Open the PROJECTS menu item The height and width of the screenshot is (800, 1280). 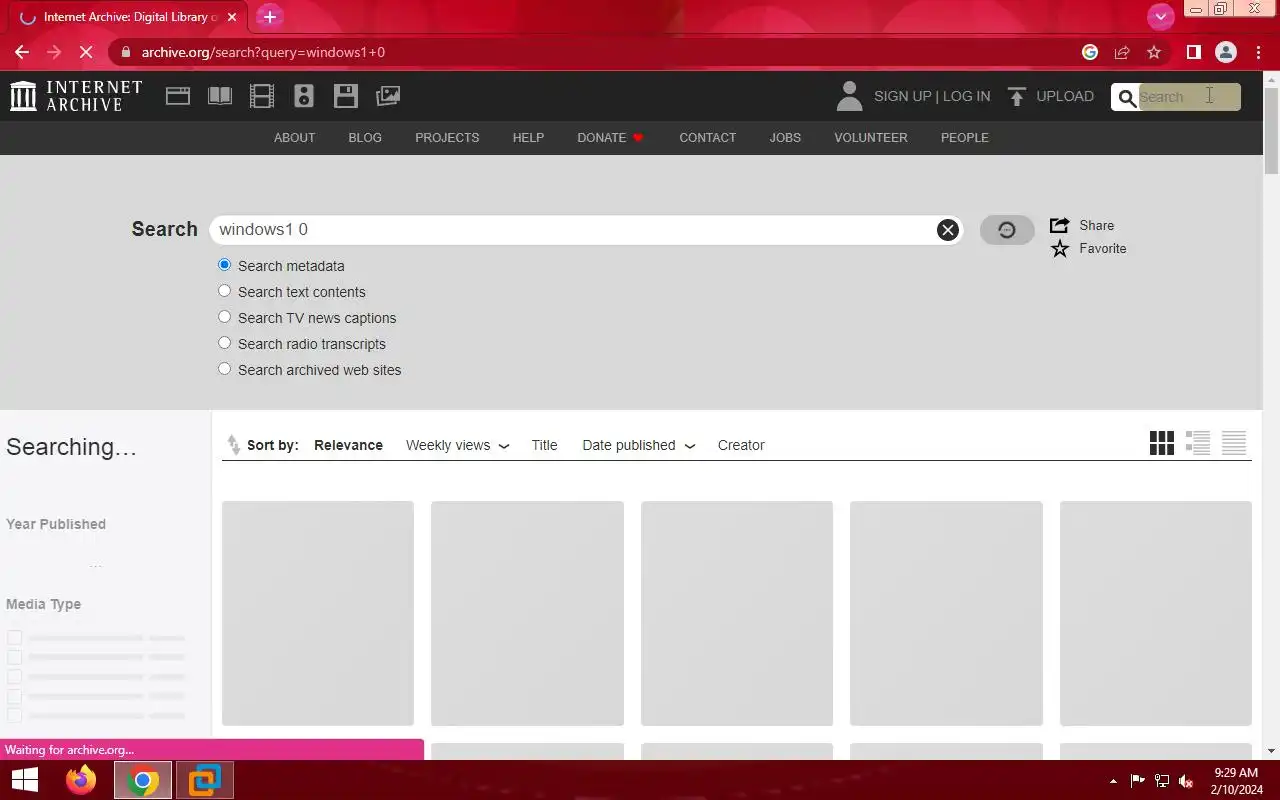447,138
